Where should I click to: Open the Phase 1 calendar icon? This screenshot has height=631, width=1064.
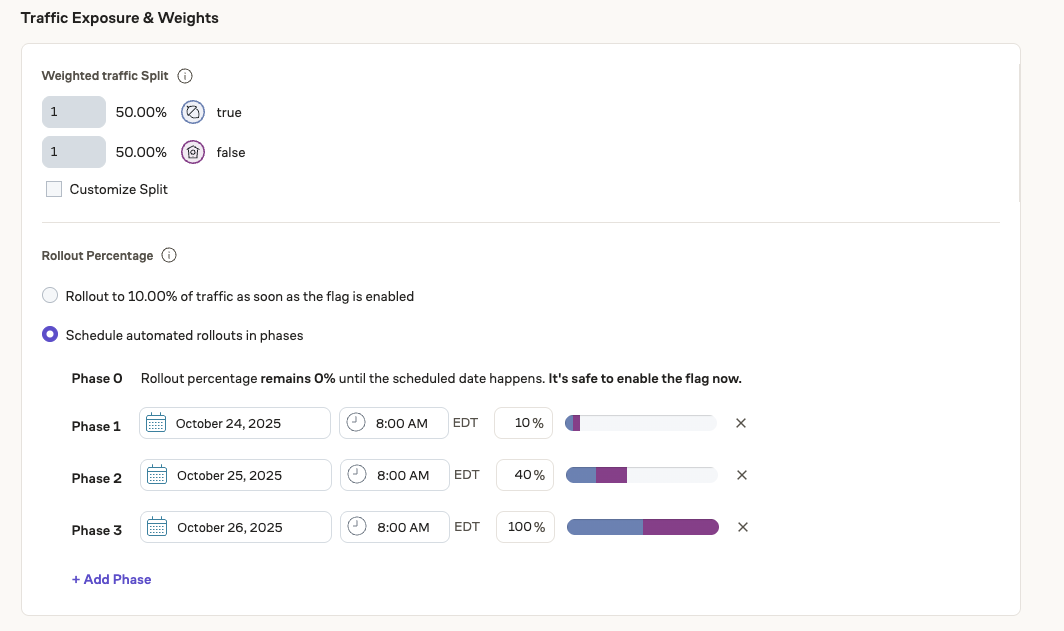click(156, 422)
